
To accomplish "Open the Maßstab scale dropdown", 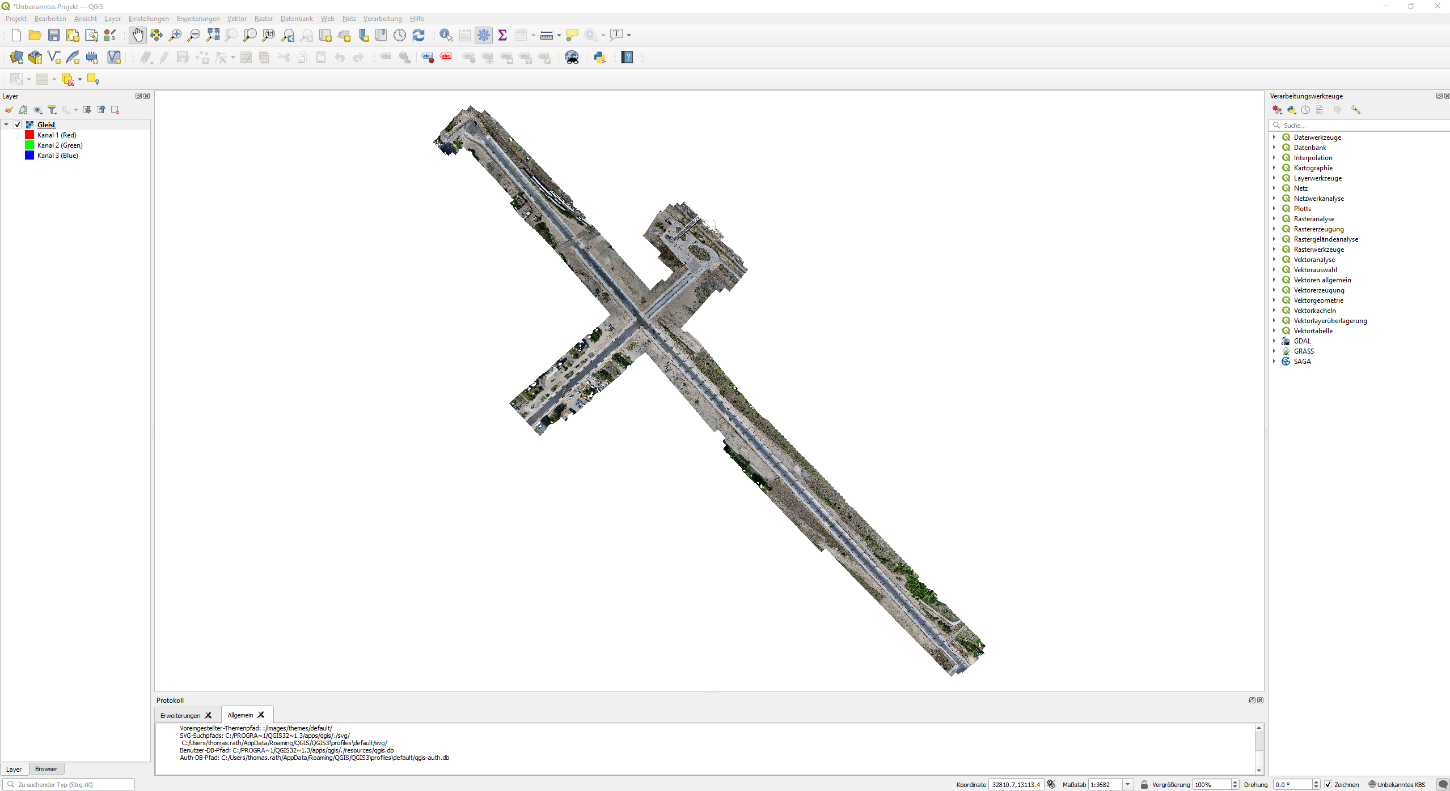I will coord(1128,784).
